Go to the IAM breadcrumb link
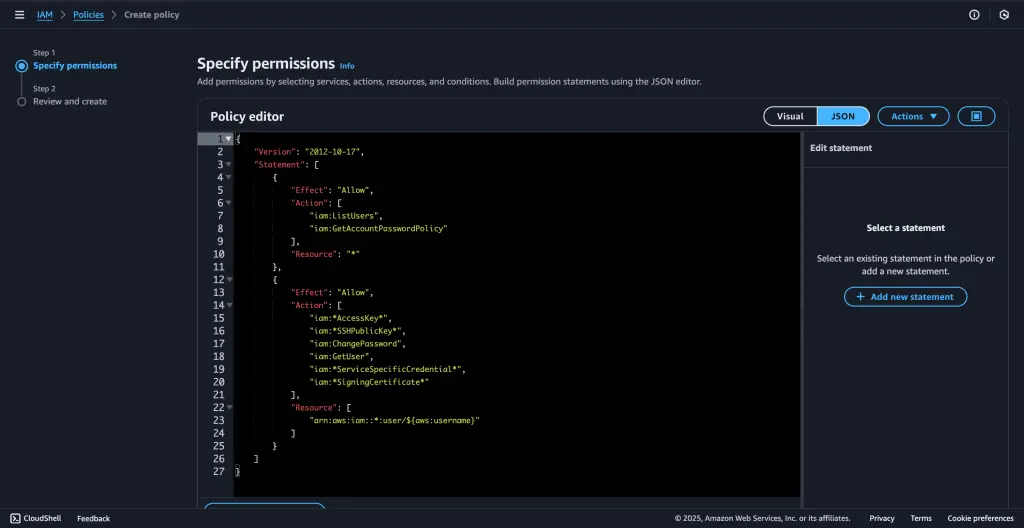 44,14
